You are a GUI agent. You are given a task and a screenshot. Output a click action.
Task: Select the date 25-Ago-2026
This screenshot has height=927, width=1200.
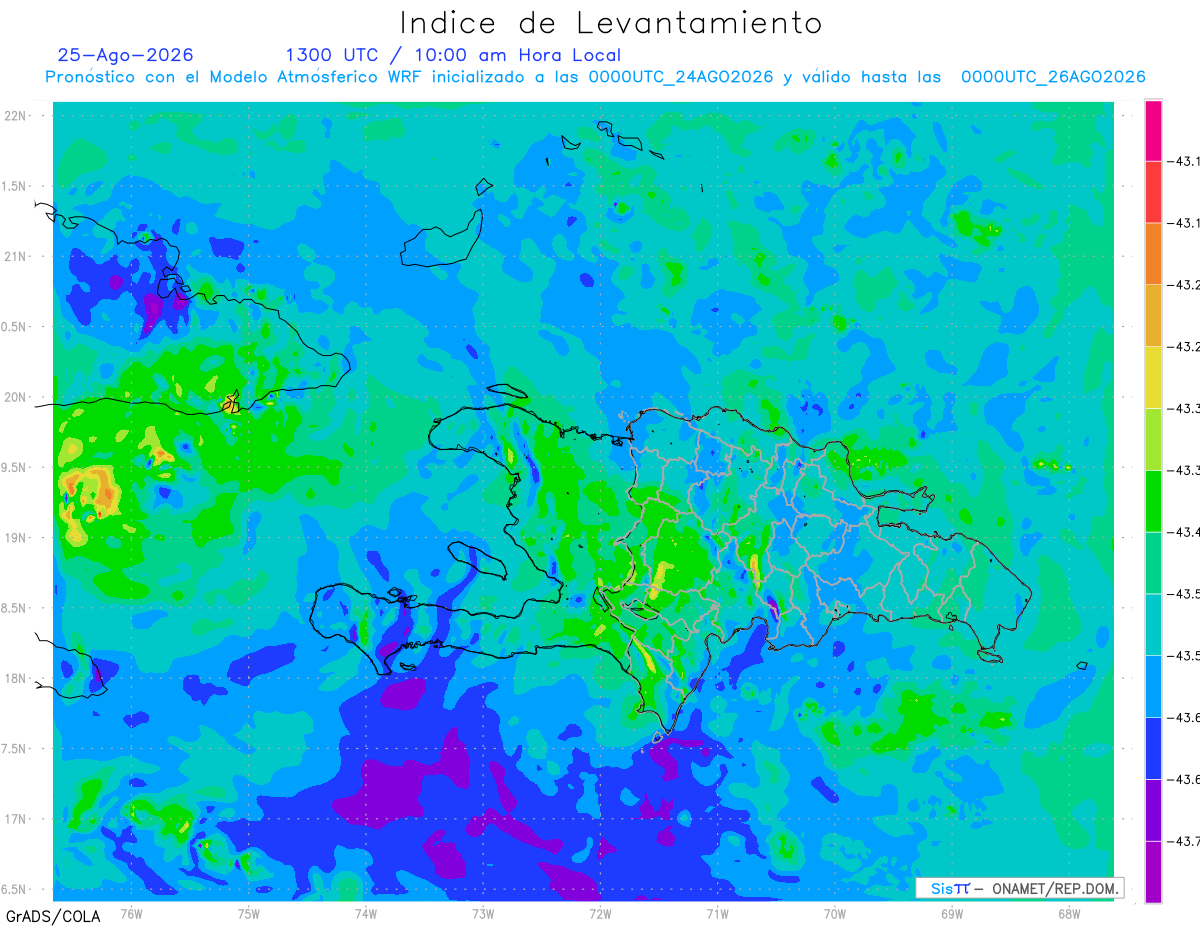coord(126,55)
